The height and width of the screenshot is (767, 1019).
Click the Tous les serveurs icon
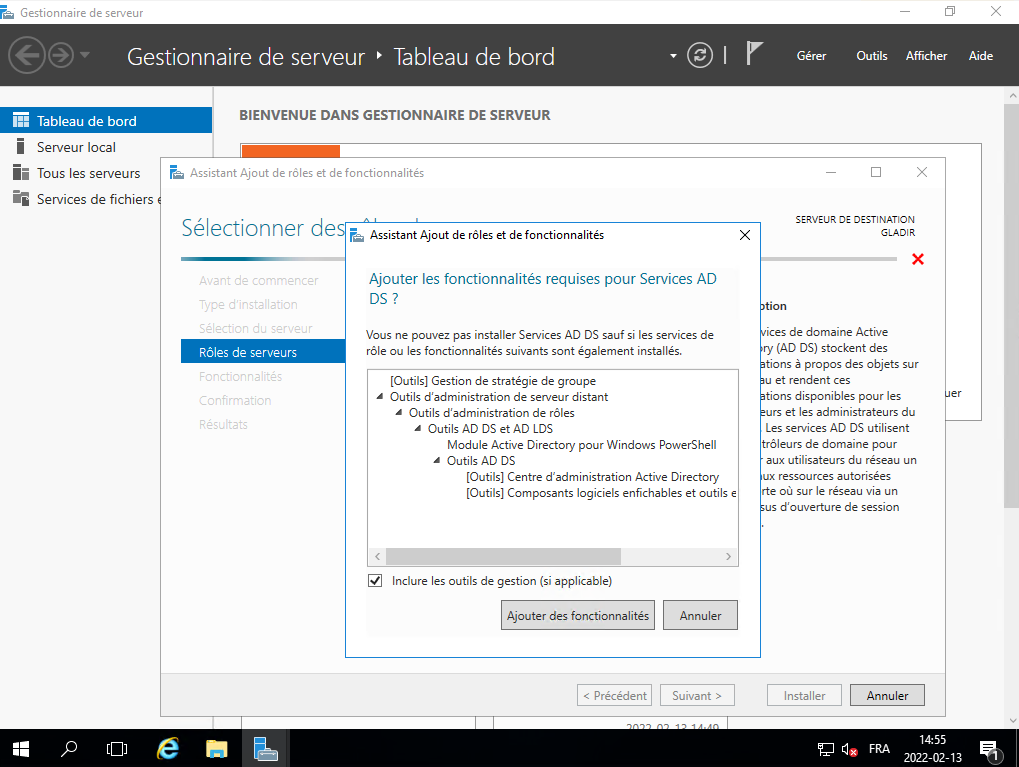coord(21,172)
